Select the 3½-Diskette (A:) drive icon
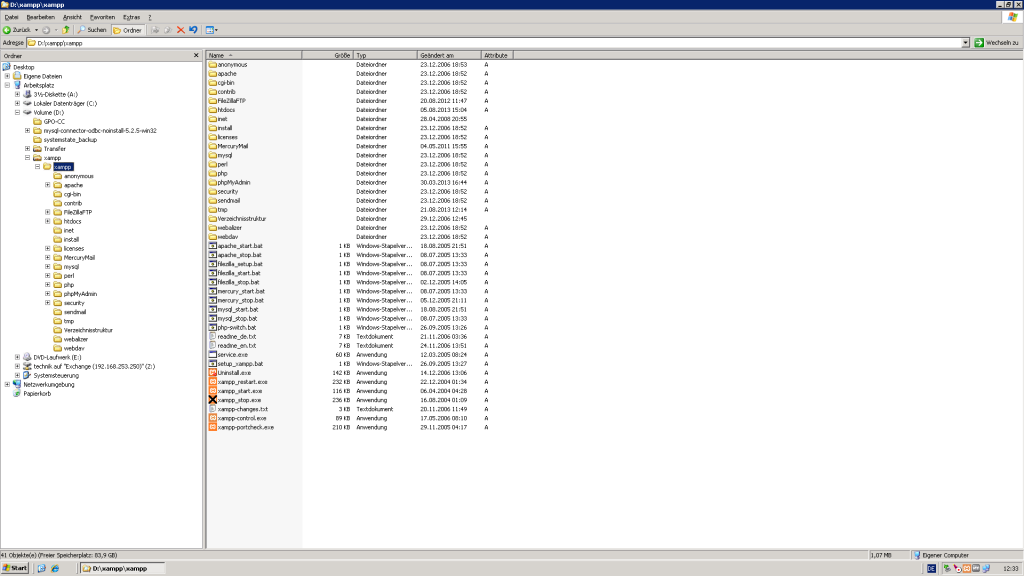The image size is (1024, 576). point(27,94)
